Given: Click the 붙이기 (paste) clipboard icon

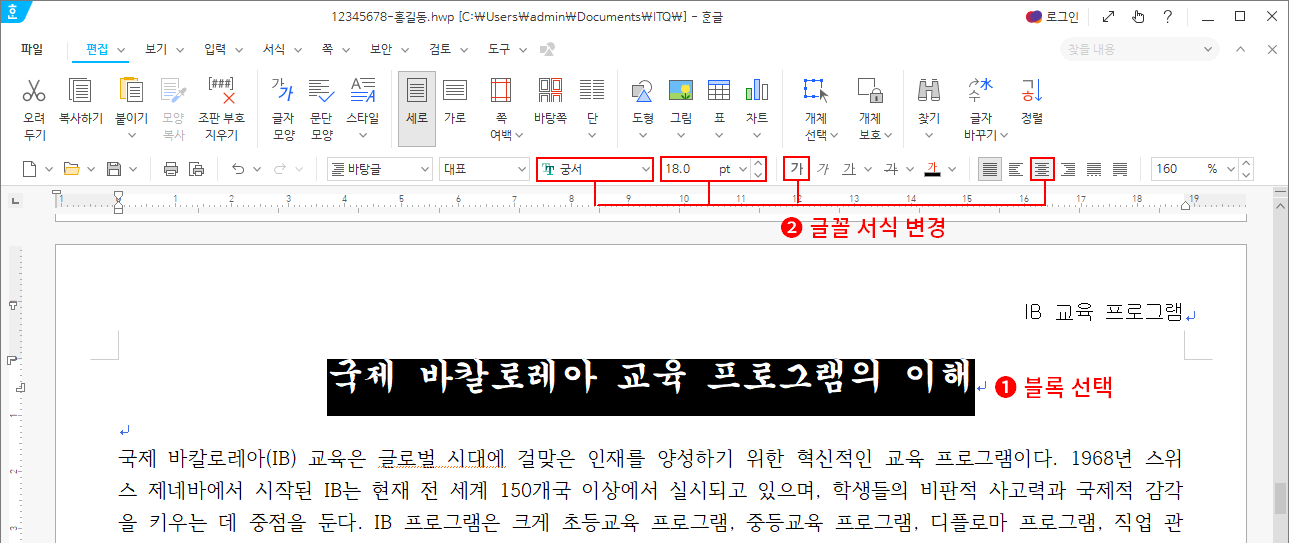Looking at the screenshot, I should 131,91.
